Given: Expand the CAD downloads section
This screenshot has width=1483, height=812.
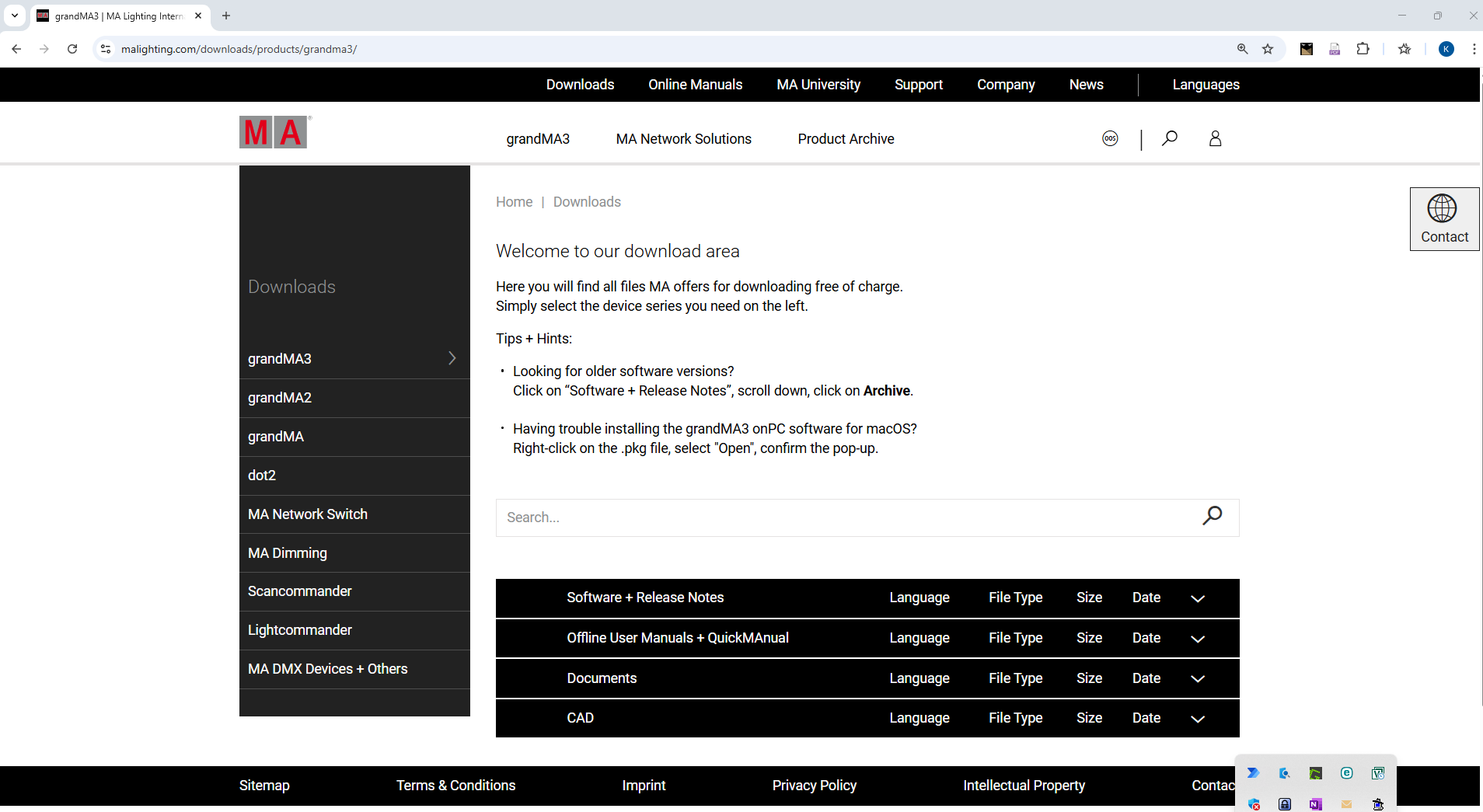Looking at the screenshot, I should [x=1197, y=719].
